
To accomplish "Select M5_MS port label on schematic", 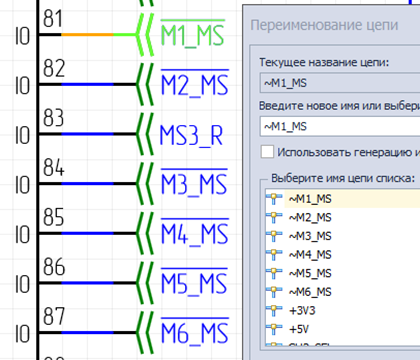I will tap(194, 282).
